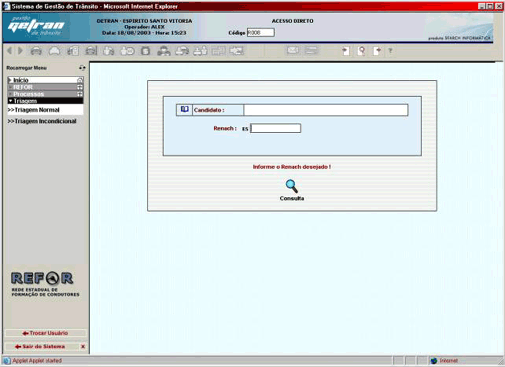Click the Trocar Usuário button
Image resolution: width=505 pixels, height=367 pixels.
coord(45,333)
